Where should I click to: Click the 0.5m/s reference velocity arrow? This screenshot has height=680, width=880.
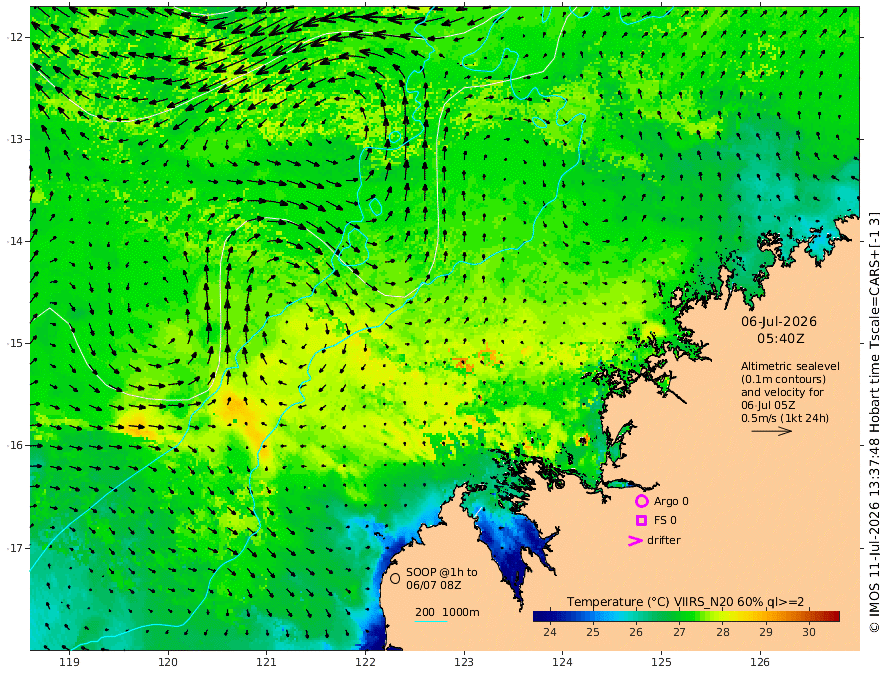click(x=772, y=431)
